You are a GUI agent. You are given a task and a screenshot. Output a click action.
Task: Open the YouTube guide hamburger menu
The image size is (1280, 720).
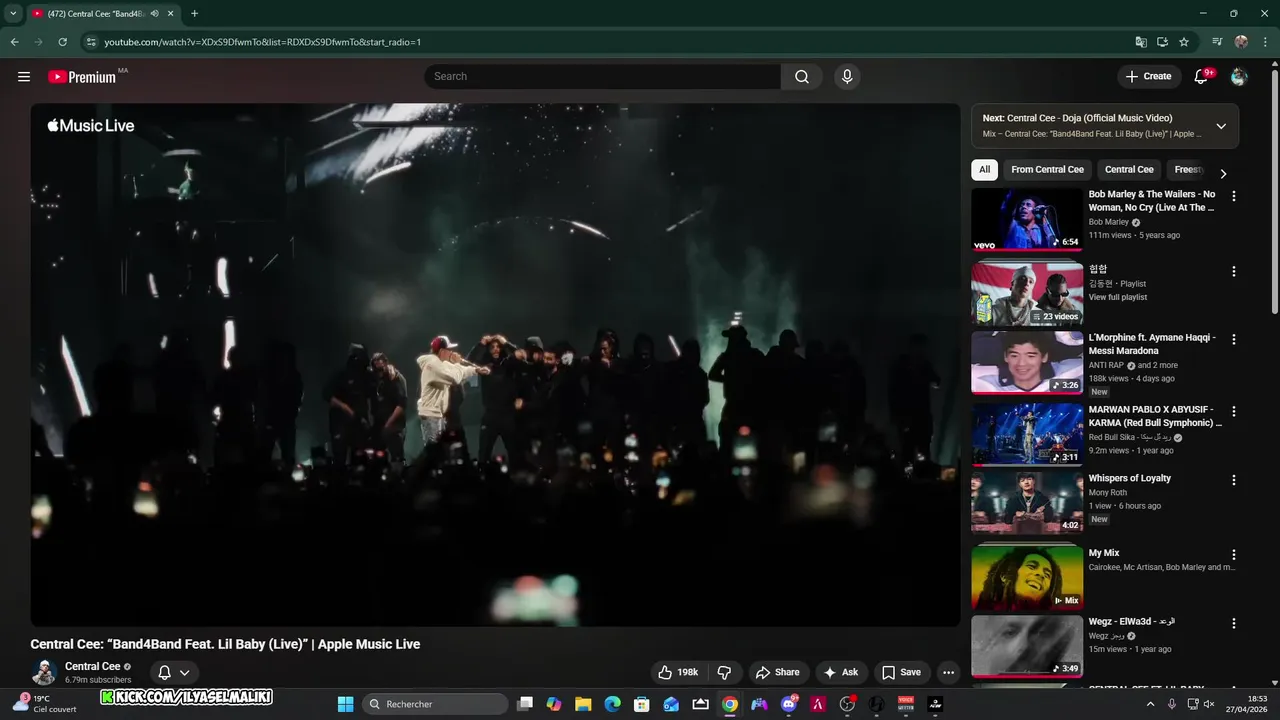pyautogui.click(x=24, y=77)
